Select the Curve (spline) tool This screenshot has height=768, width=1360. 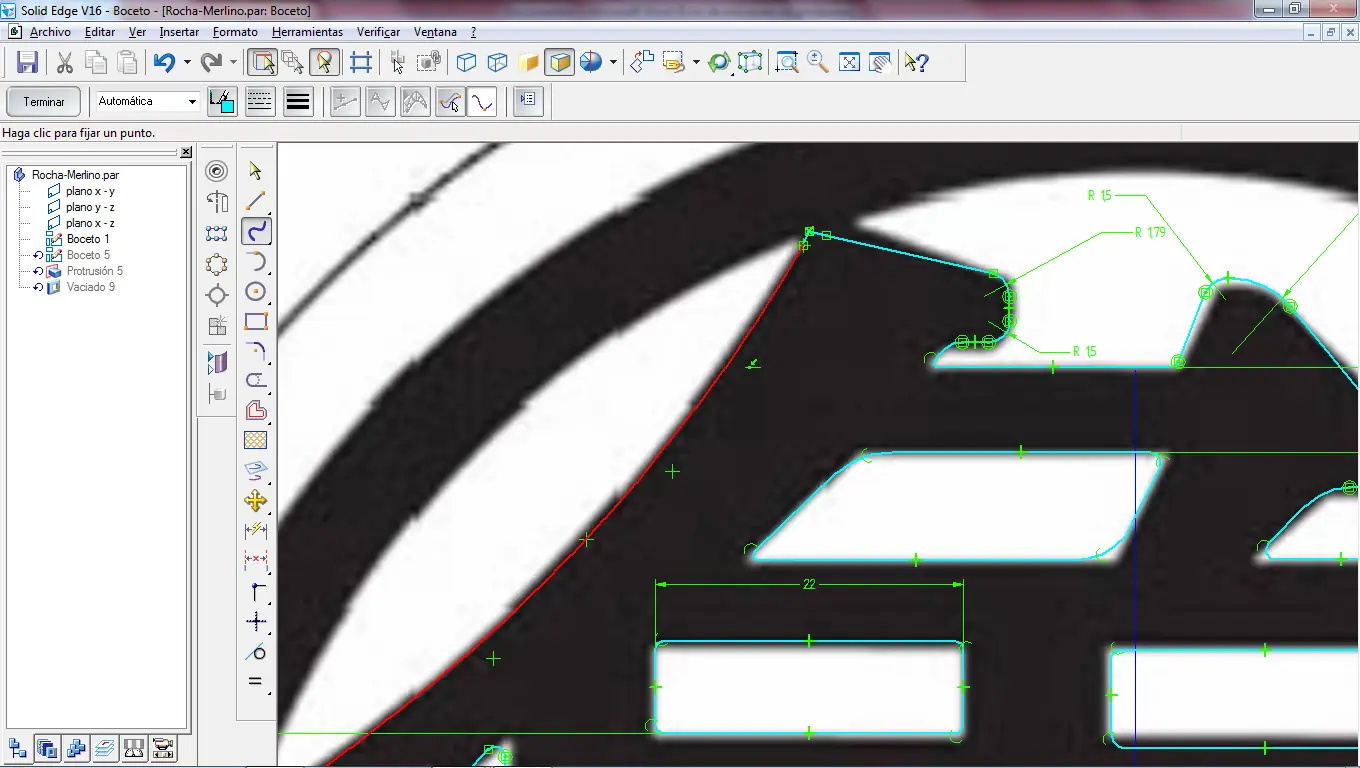coord(256,231)
